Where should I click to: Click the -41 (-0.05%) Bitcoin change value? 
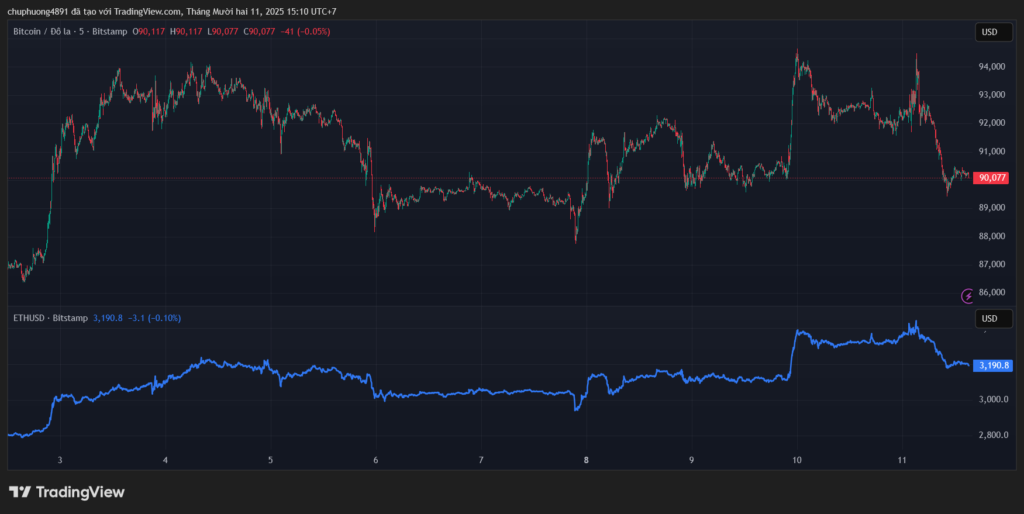coord(305,32)
